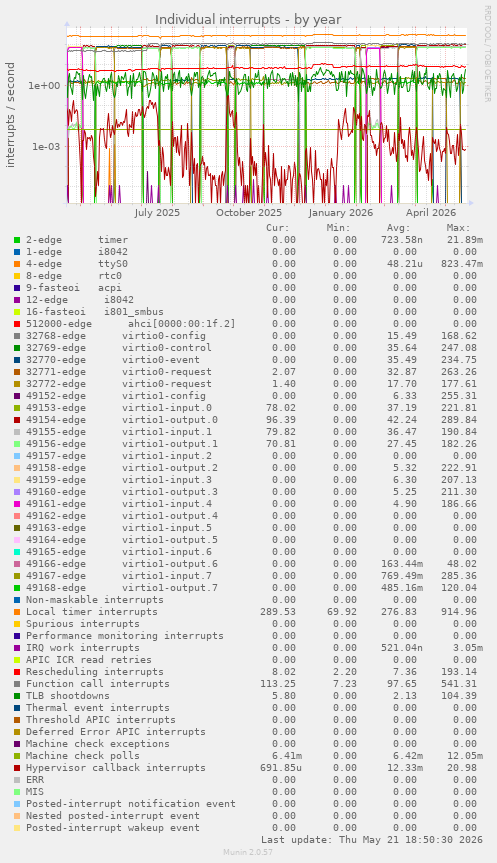Click the October 2025 axis label
The height and width of the screenshot is (863, 497).
(249, 212)
